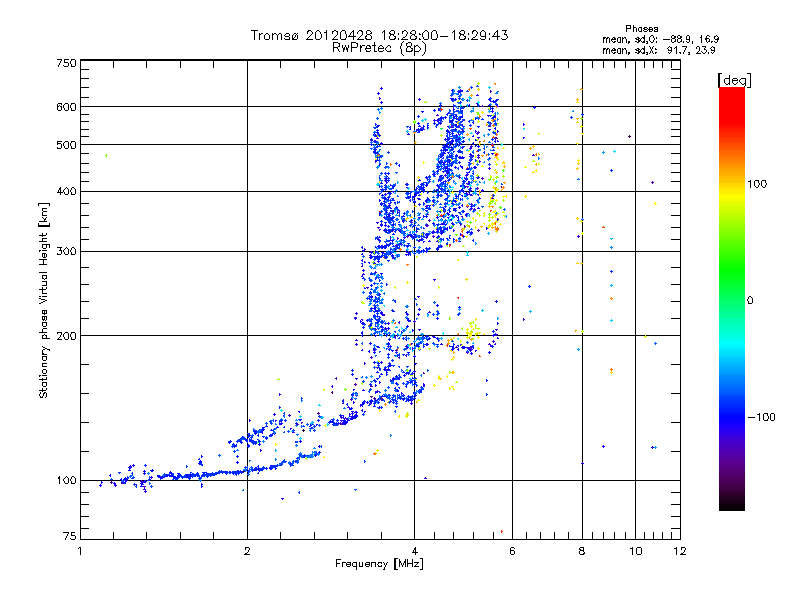This screenshot has height=600, width=800.
Task: Click the "Stationary phase Virtual Height [km]" axis title
Action: [x=44, y=300]
